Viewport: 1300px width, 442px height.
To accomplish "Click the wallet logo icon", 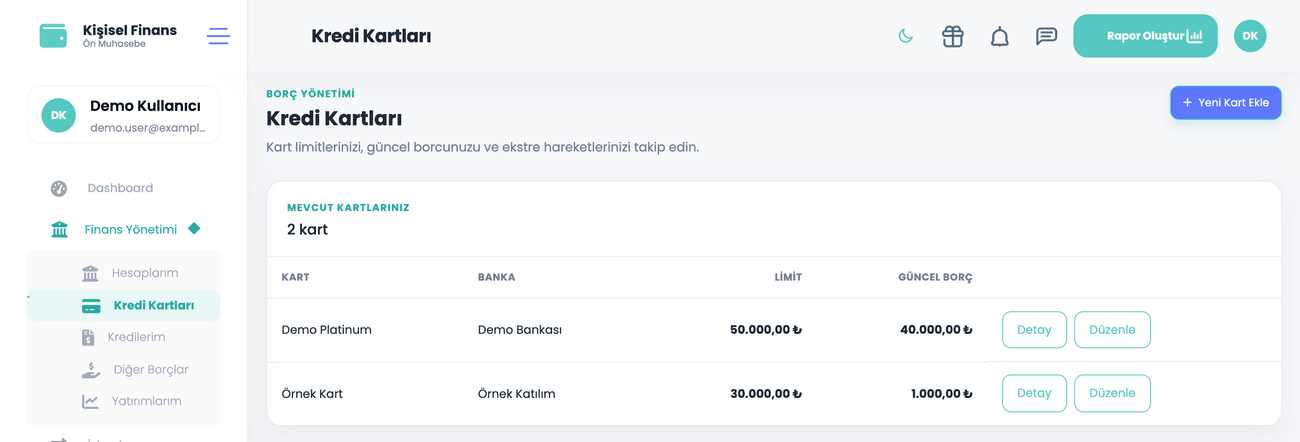I will (53, 36).
